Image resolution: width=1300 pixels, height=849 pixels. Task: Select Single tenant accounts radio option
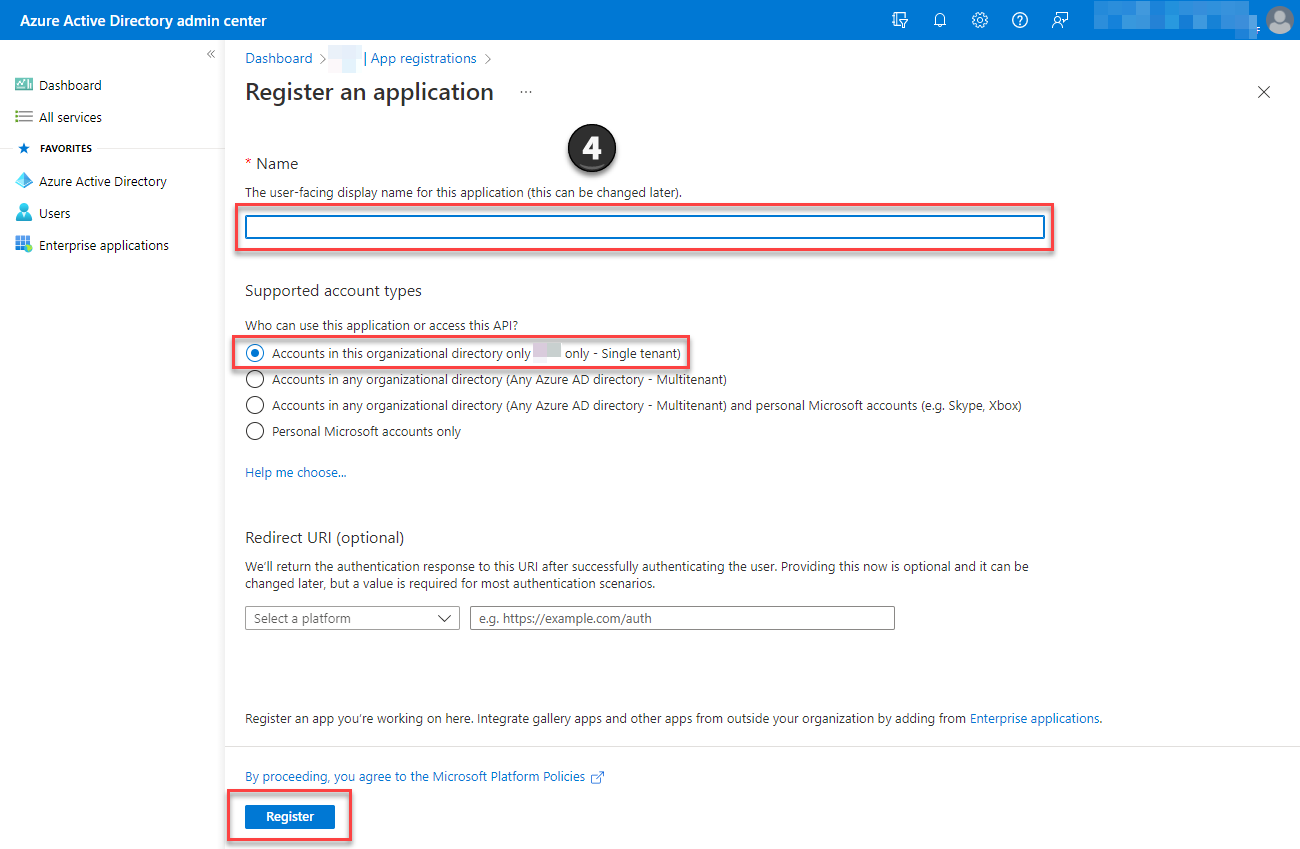(x=255, y=353)
